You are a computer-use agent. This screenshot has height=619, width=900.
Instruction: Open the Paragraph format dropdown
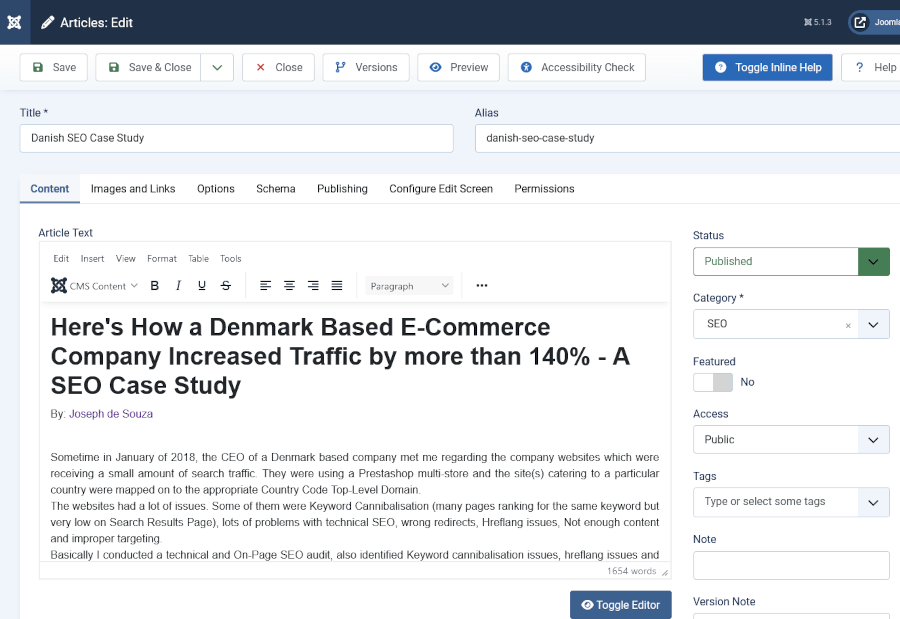point(409,286)
